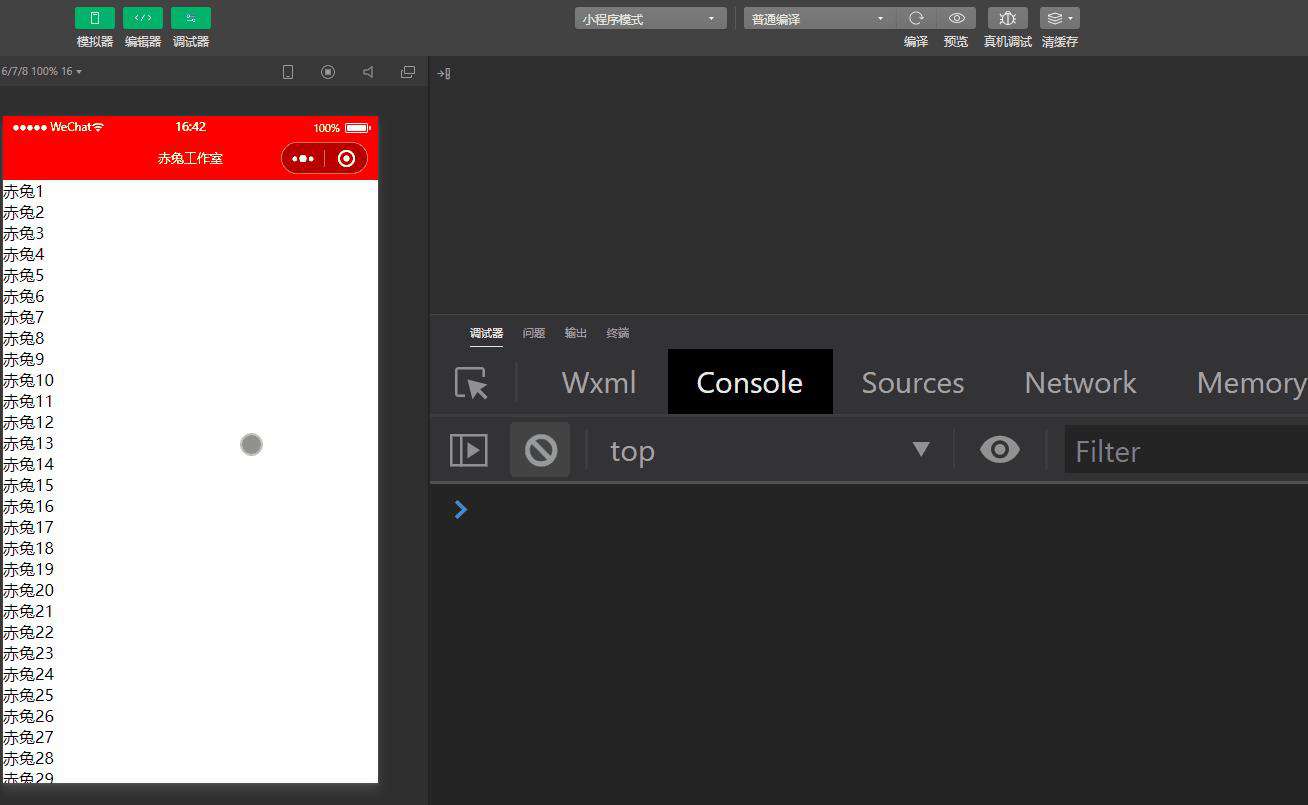Toggle the console sidebar icon
The image size is (1308, 805).
coord(469,450)
